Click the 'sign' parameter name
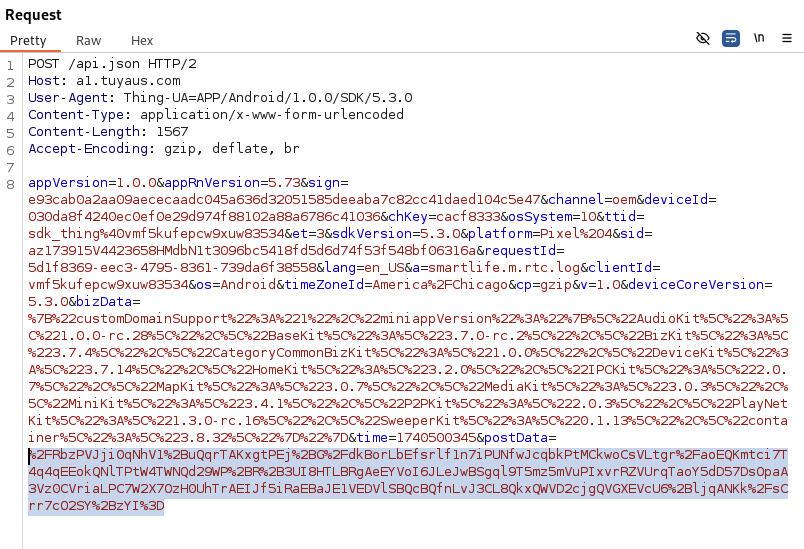 [x=324, y=182]
